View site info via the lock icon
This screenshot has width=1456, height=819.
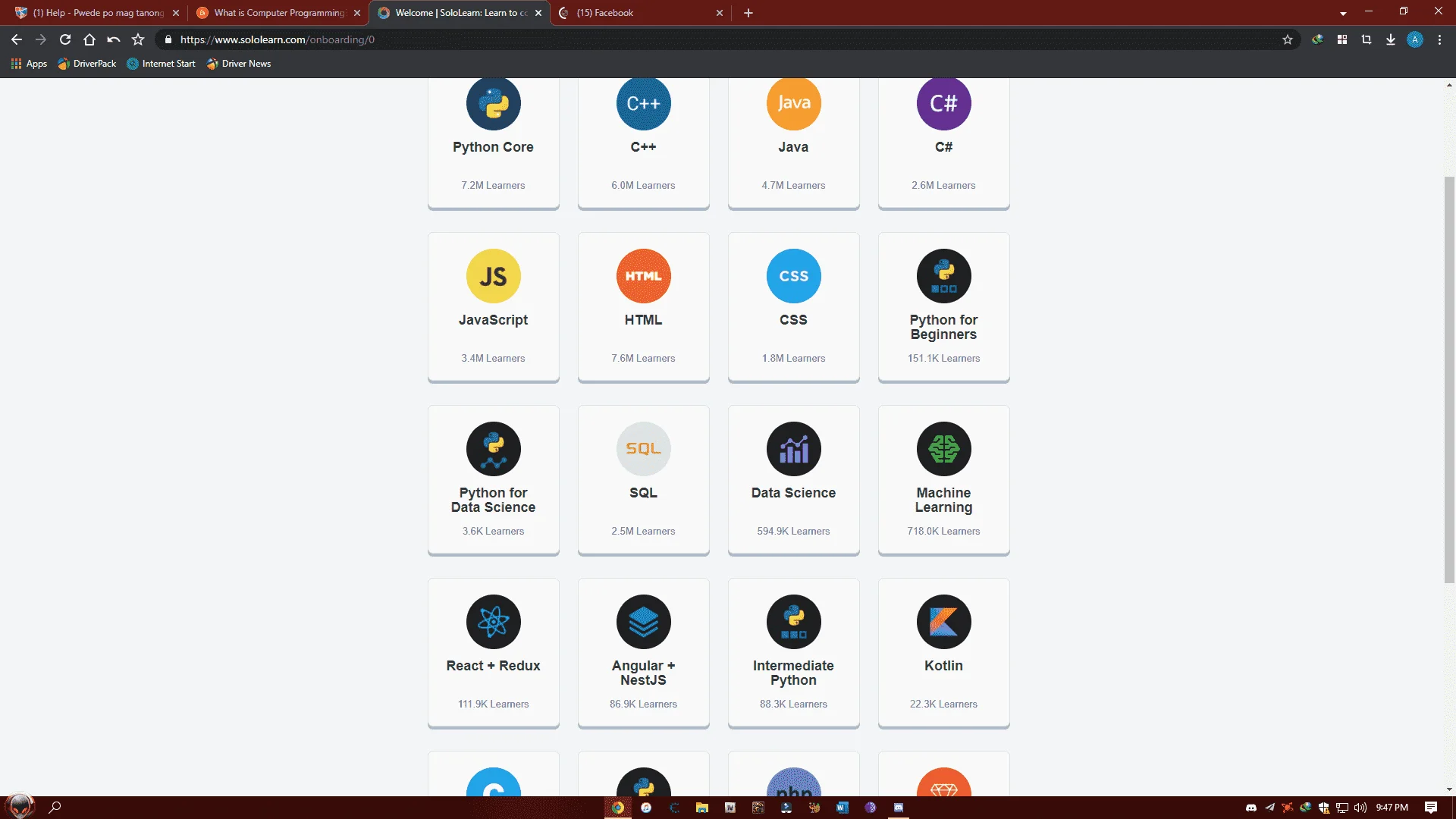[x=168, y=39]
